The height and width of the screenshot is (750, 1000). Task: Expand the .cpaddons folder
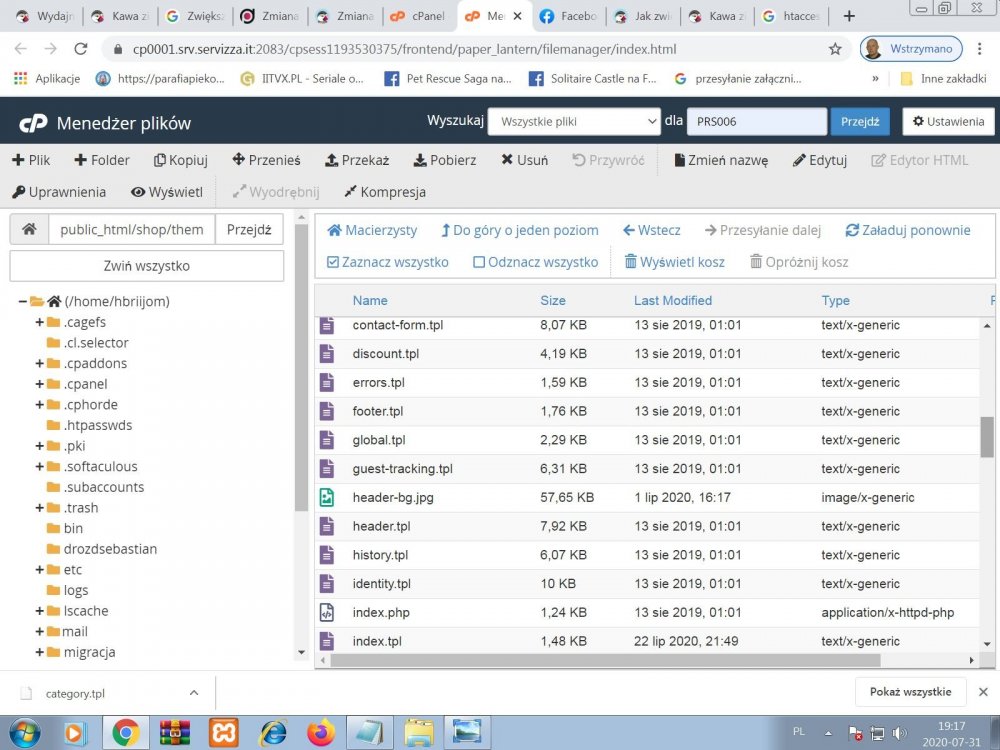pos(40,364)
